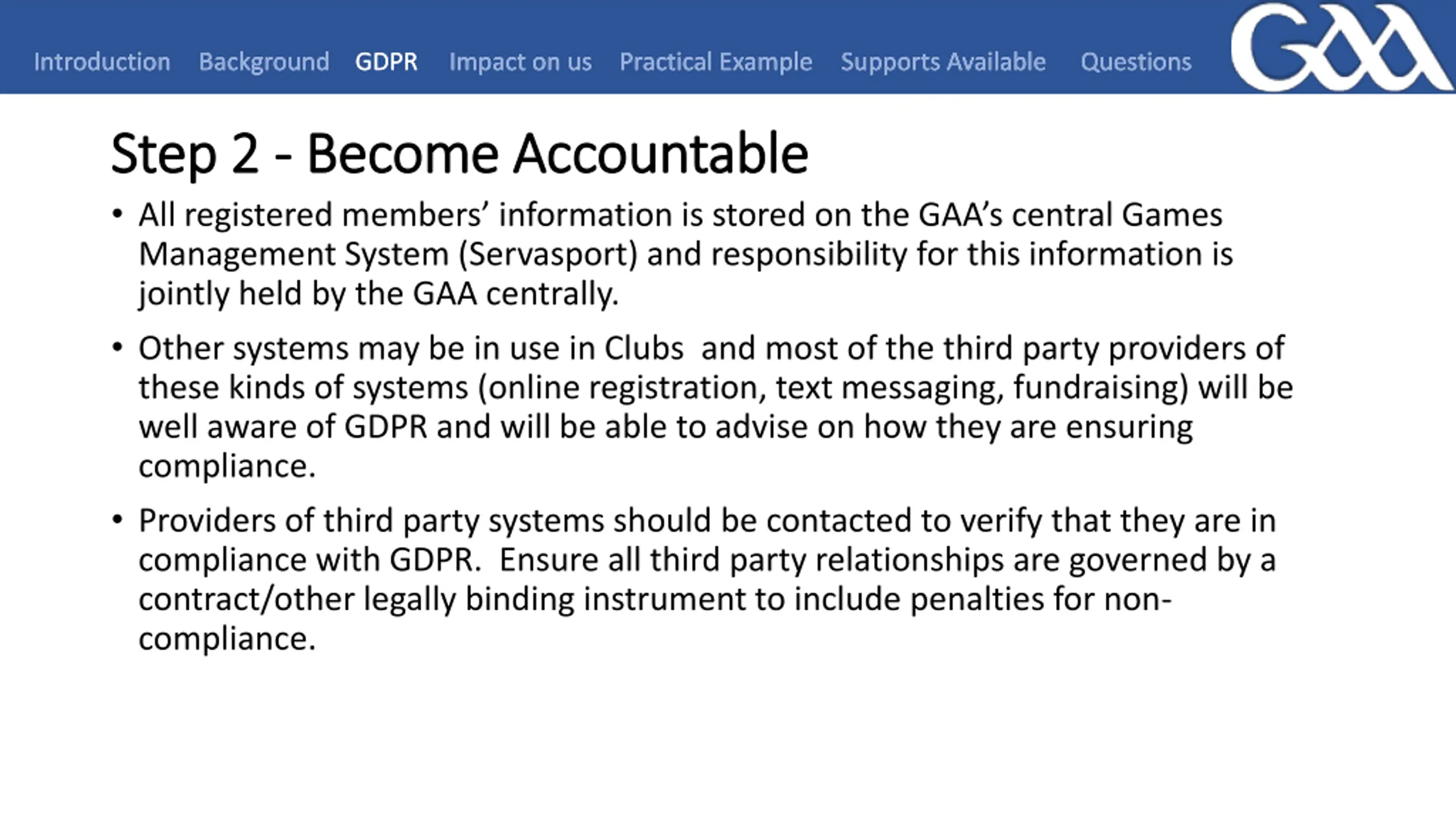The image size is (1456, 819).
Task: Select the highlighted GDPR tab
Action: click(386, 61)
